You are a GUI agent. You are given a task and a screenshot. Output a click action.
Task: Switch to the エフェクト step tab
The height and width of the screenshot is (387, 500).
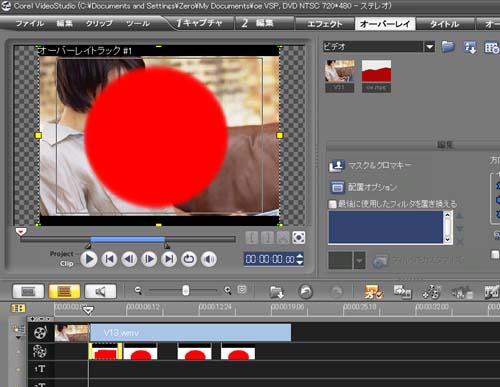tap(324, 24)
